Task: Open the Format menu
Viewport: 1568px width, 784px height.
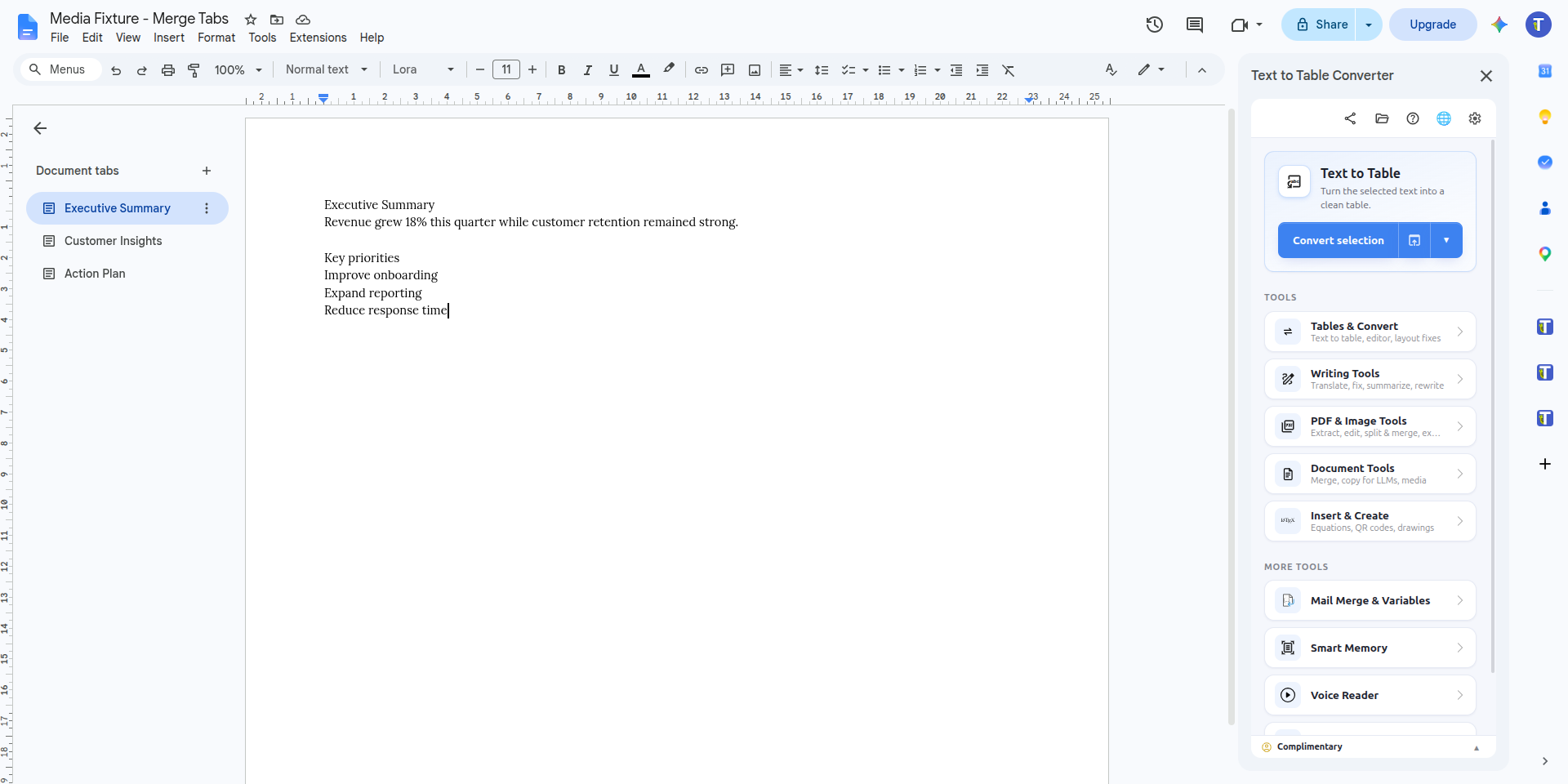Action: (216, 38)
